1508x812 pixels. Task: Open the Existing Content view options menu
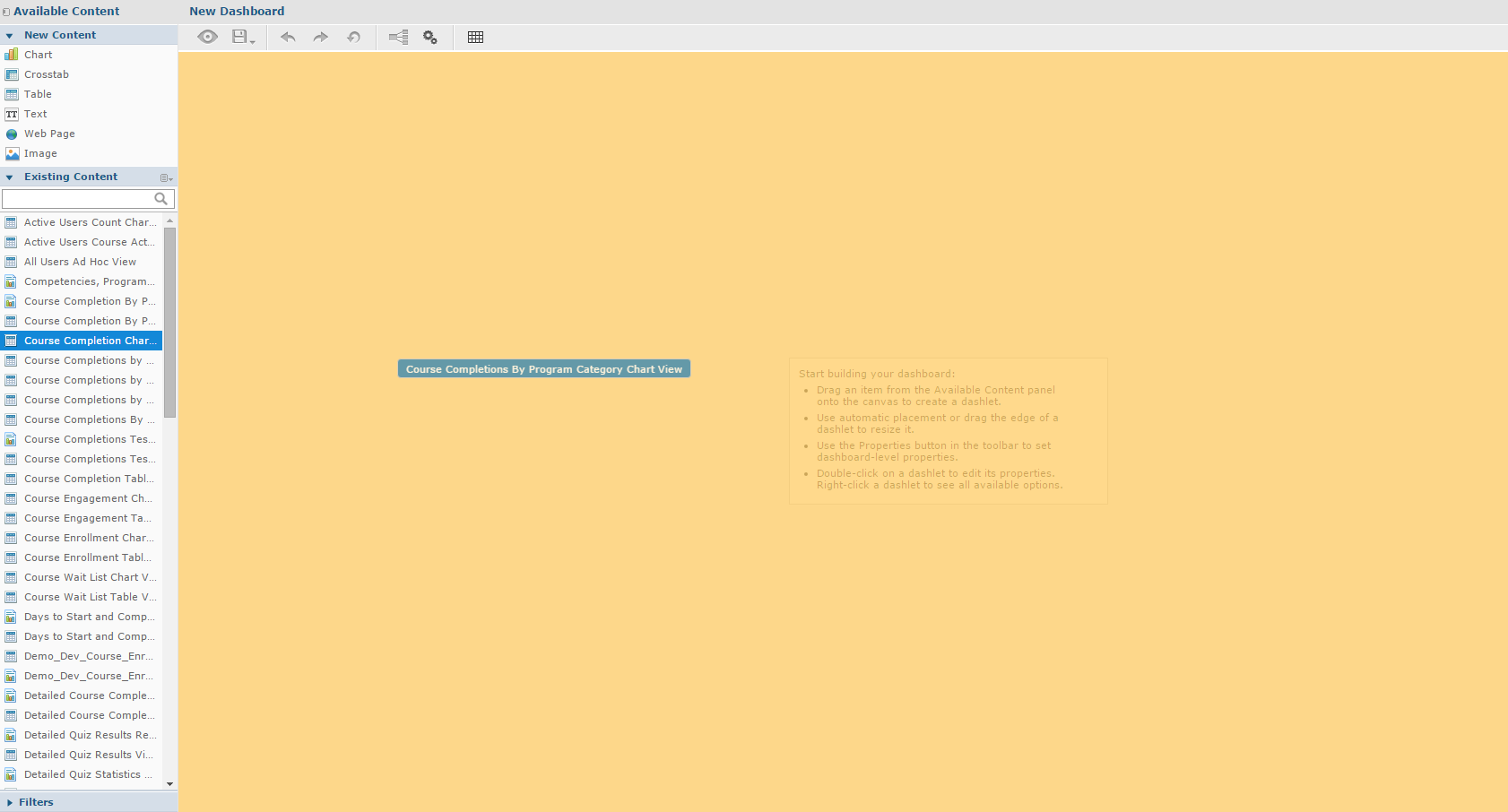(166, 177)
